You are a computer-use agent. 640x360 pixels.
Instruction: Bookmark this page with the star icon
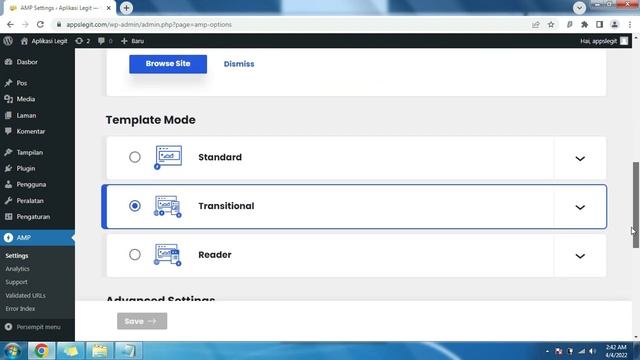(551, 24)
